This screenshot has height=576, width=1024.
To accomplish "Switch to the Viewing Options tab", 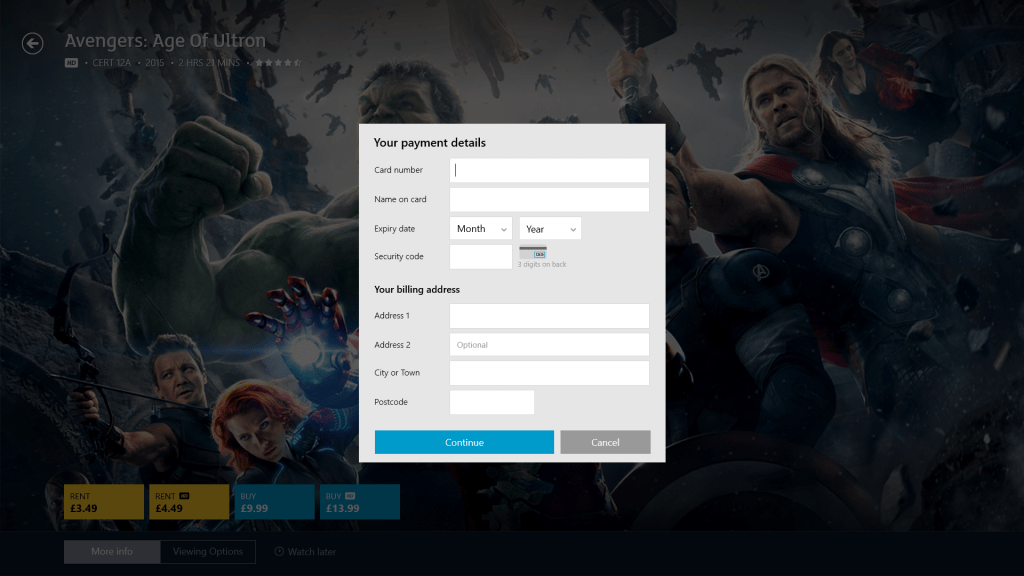I will point(208,552).
